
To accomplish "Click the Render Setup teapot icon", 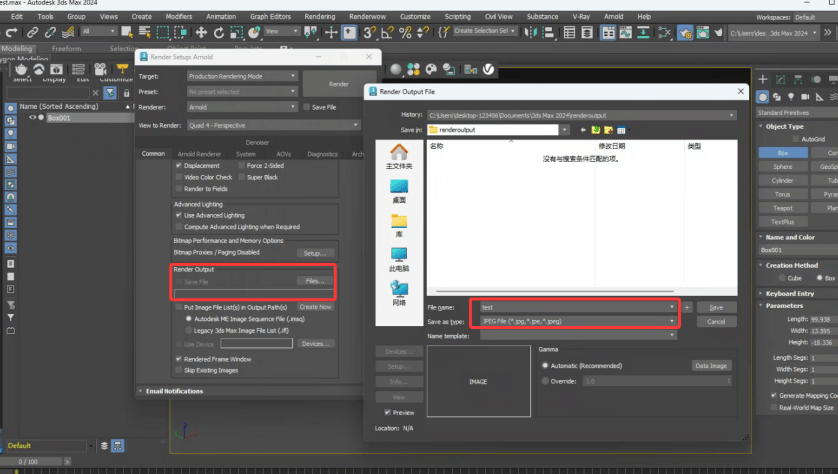I will click(685, 33).
